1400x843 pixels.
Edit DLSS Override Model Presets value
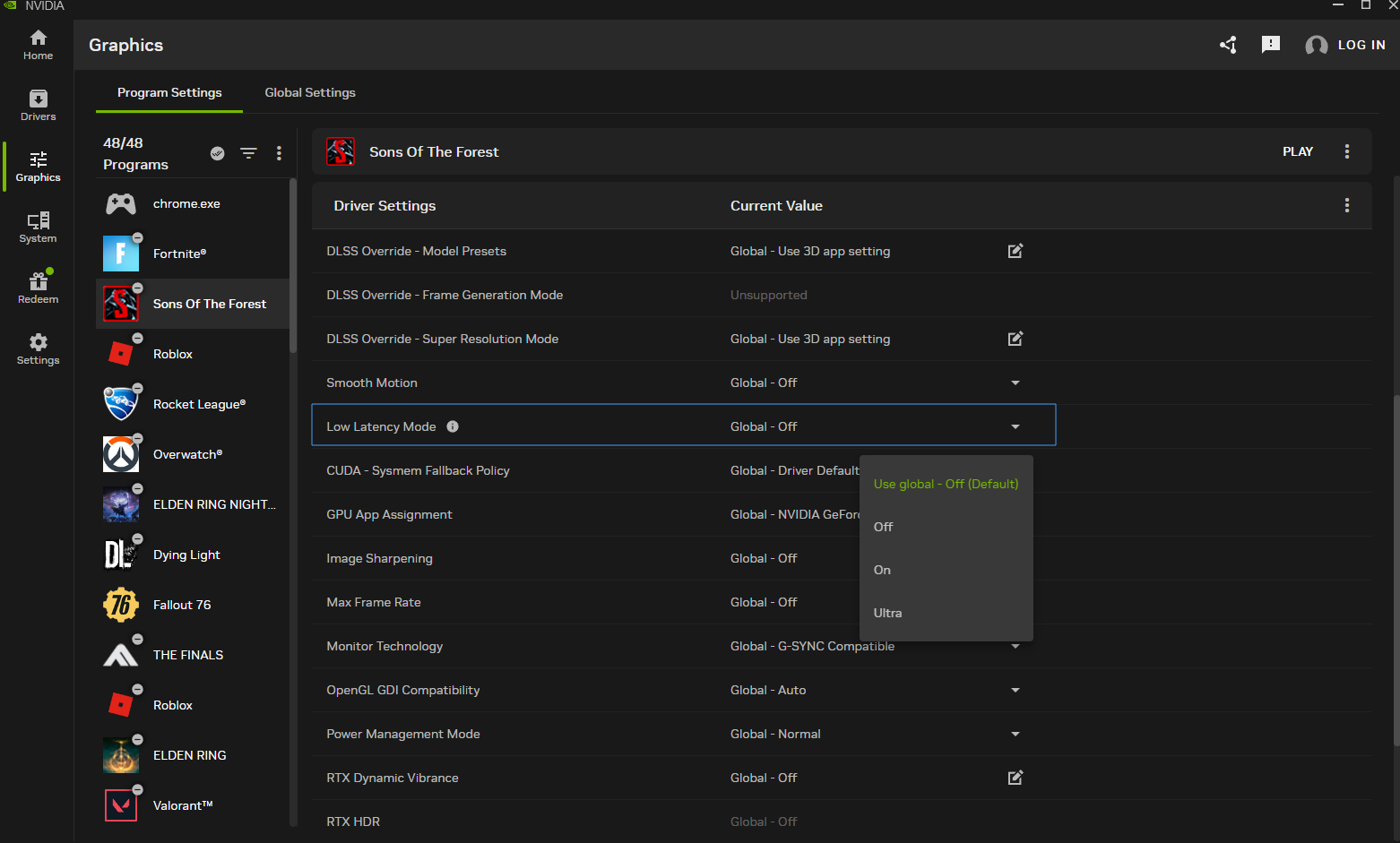click(1015, 251)
